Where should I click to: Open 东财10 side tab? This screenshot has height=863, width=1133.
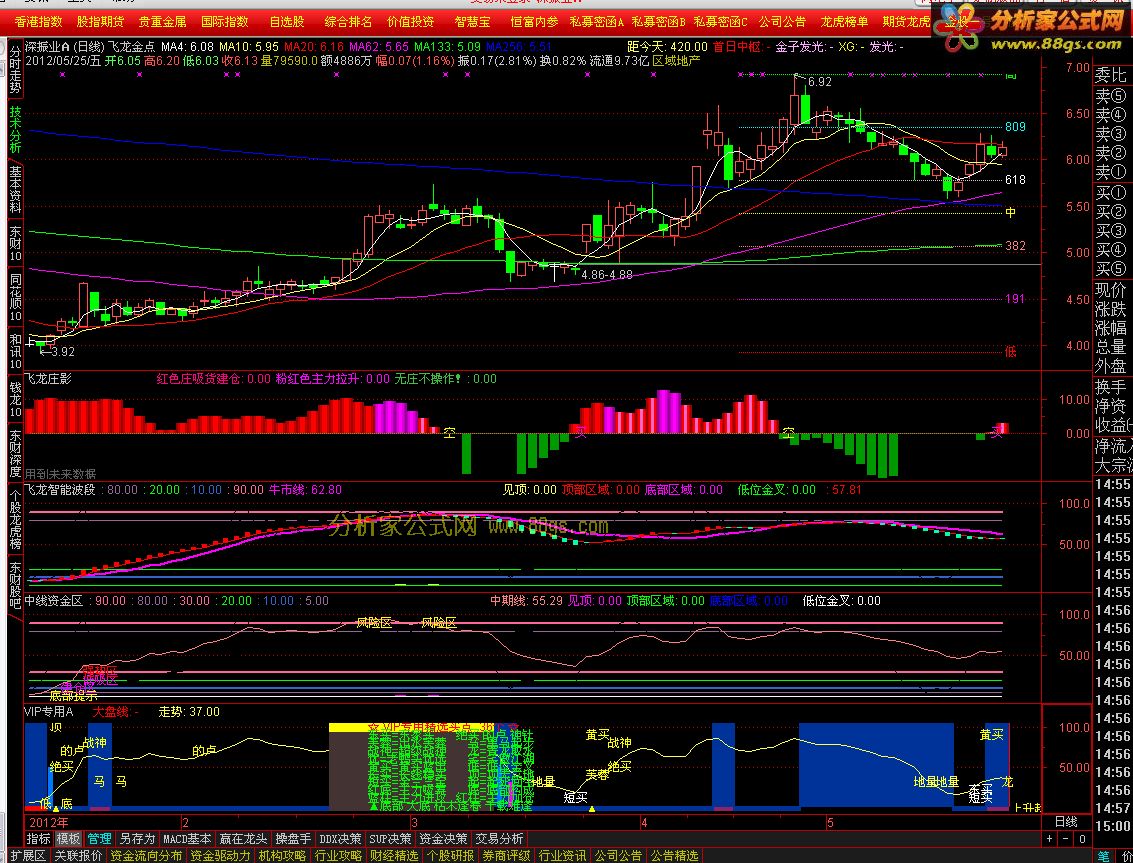[15, 244]
